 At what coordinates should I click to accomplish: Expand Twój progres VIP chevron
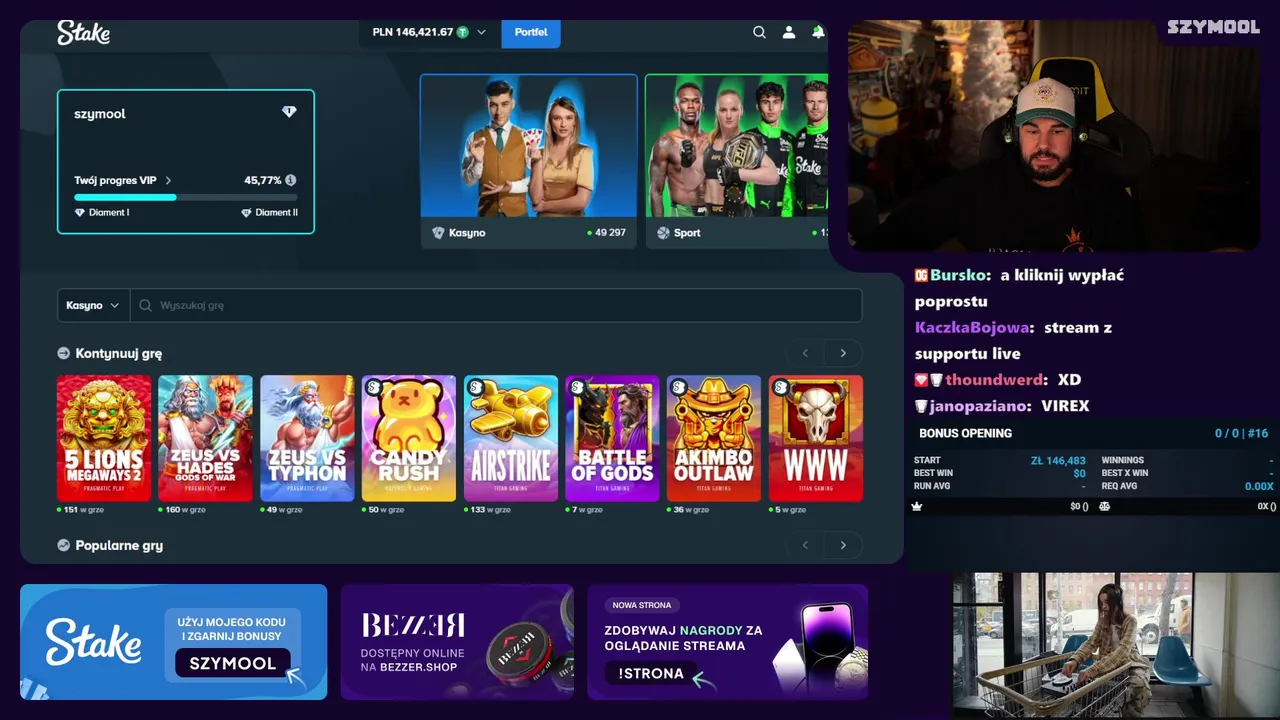coord(168,180)
